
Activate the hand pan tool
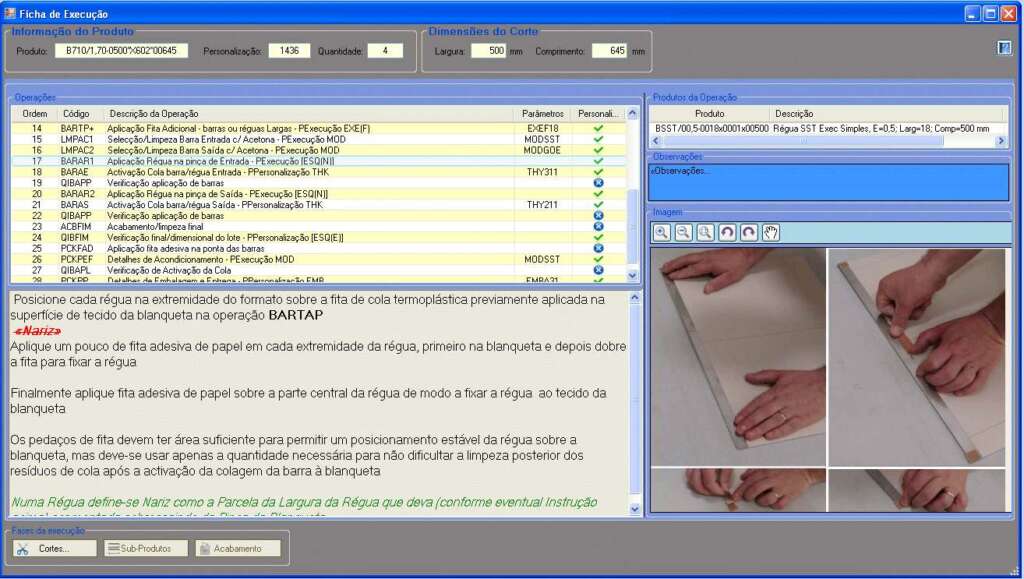[x=771, y=232]
